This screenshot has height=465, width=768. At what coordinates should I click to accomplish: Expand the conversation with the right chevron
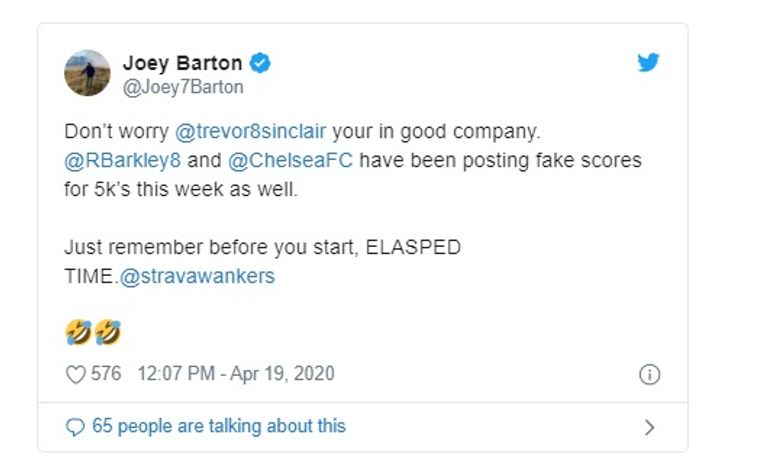(x=649, y=427)
